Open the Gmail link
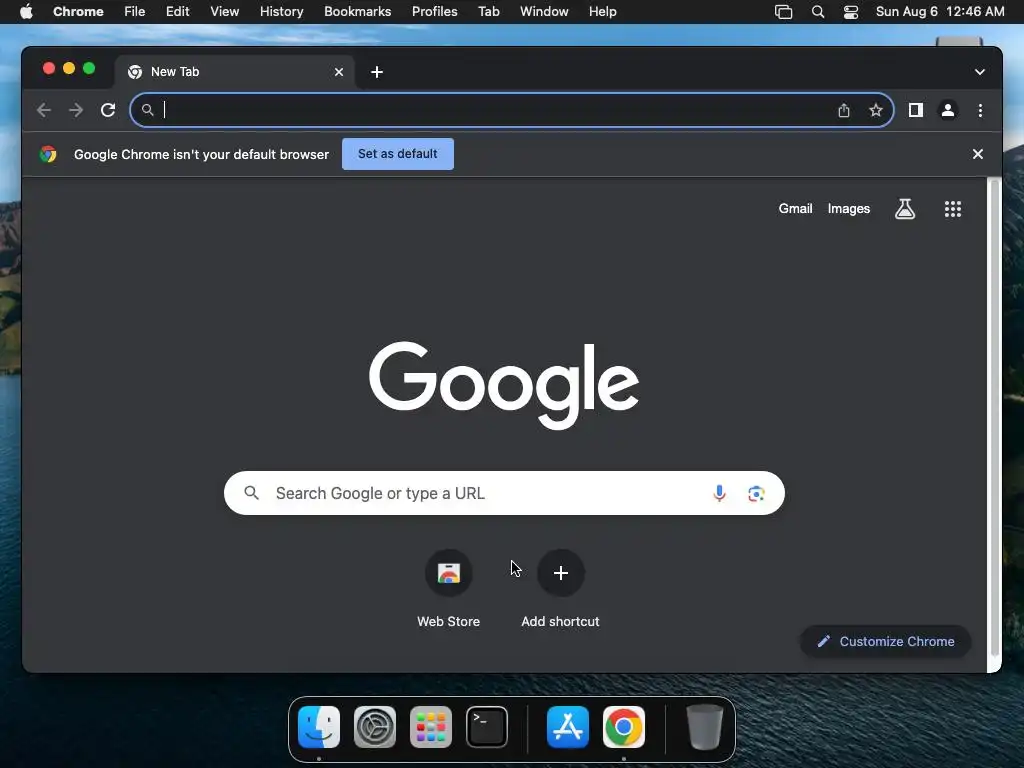The width and height of the screenshot is (1024, 768). pos(795,209)
